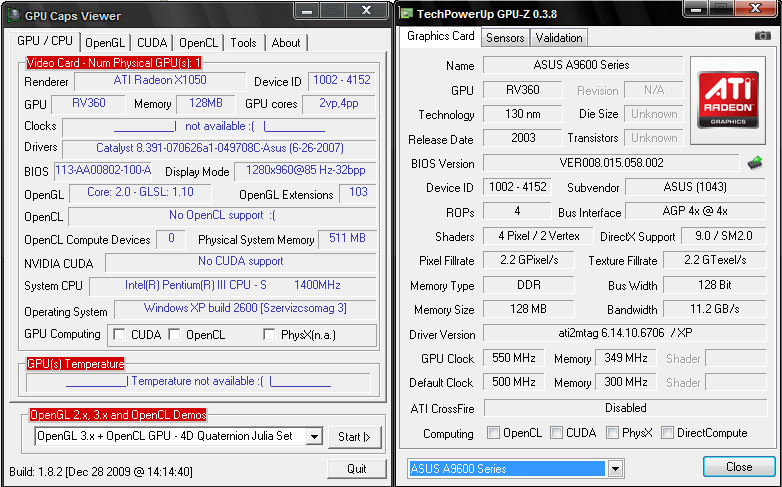Click the Quit button in GPU Caps Viewer
This screenshot has width=782, height=487.
point(357,469)
